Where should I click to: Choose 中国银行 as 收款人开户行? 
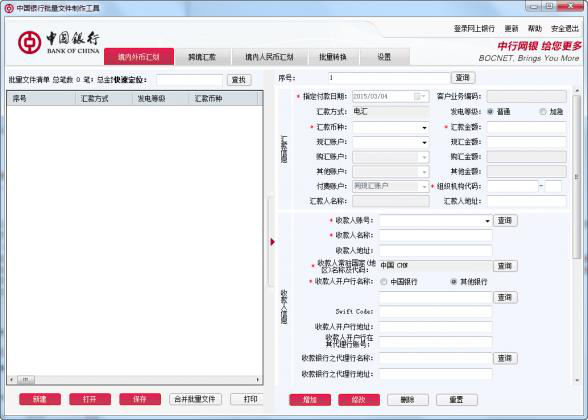point(383,282)
